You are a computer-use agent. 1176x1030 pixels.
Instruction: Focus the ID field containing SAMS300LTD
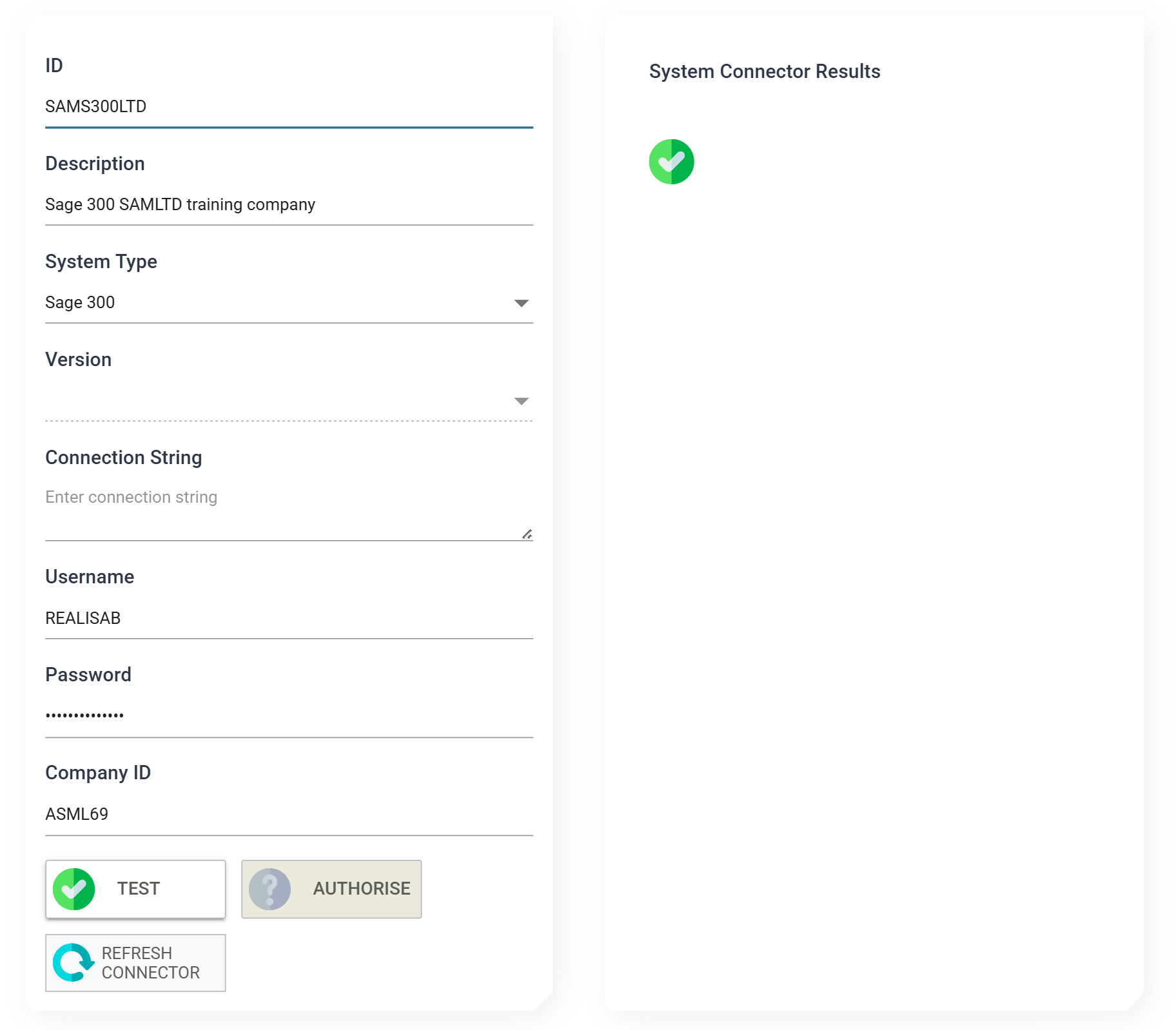pos(289,107)
